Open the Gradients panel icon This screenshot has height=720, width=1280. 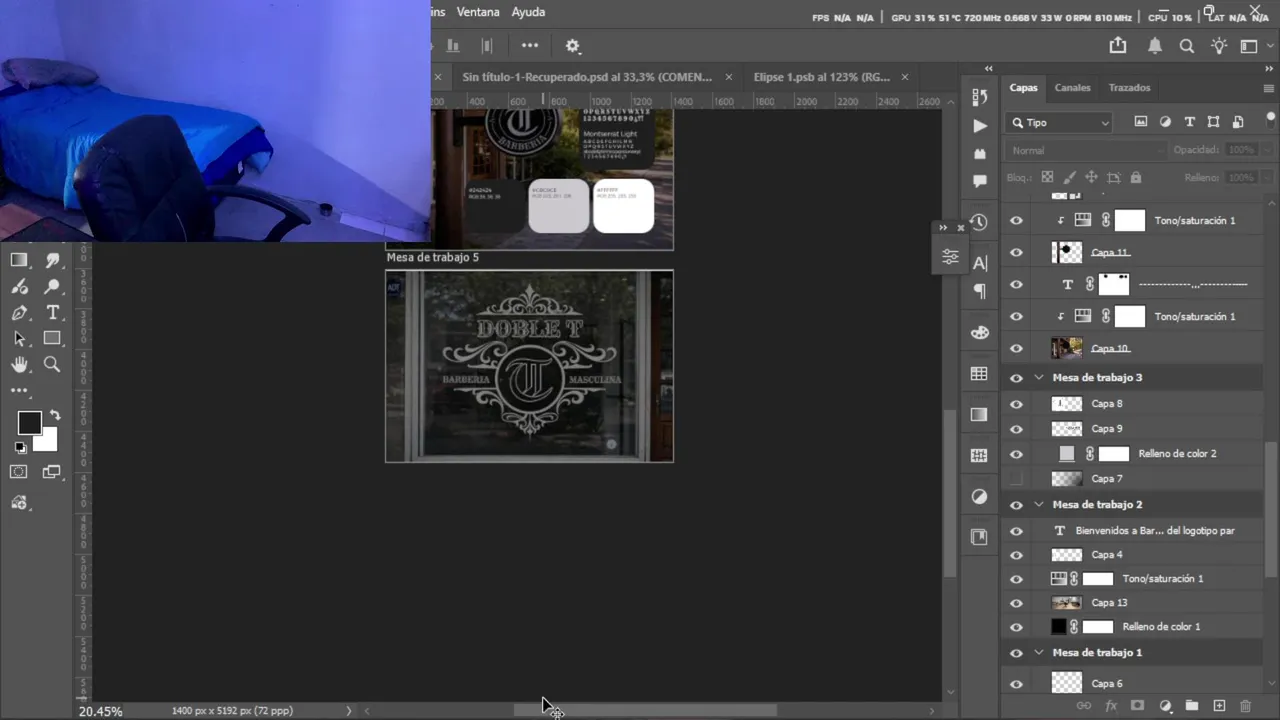tap(979, 414)
